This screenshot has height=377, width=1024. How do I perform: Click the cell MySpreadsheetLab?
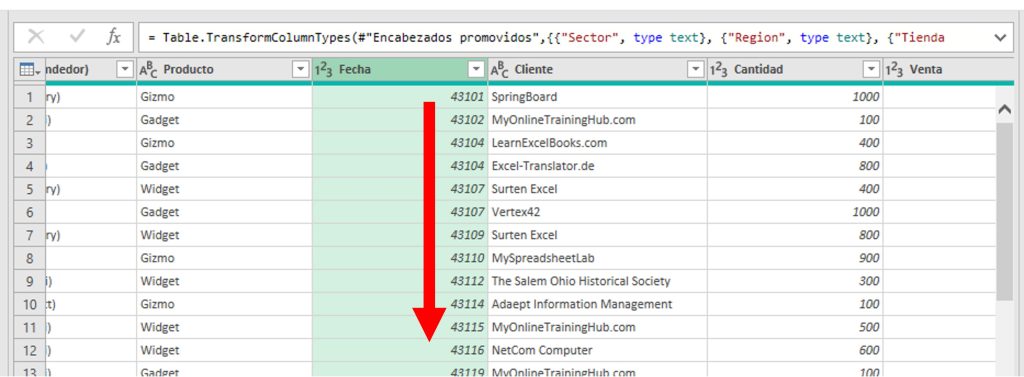point(598,258)
